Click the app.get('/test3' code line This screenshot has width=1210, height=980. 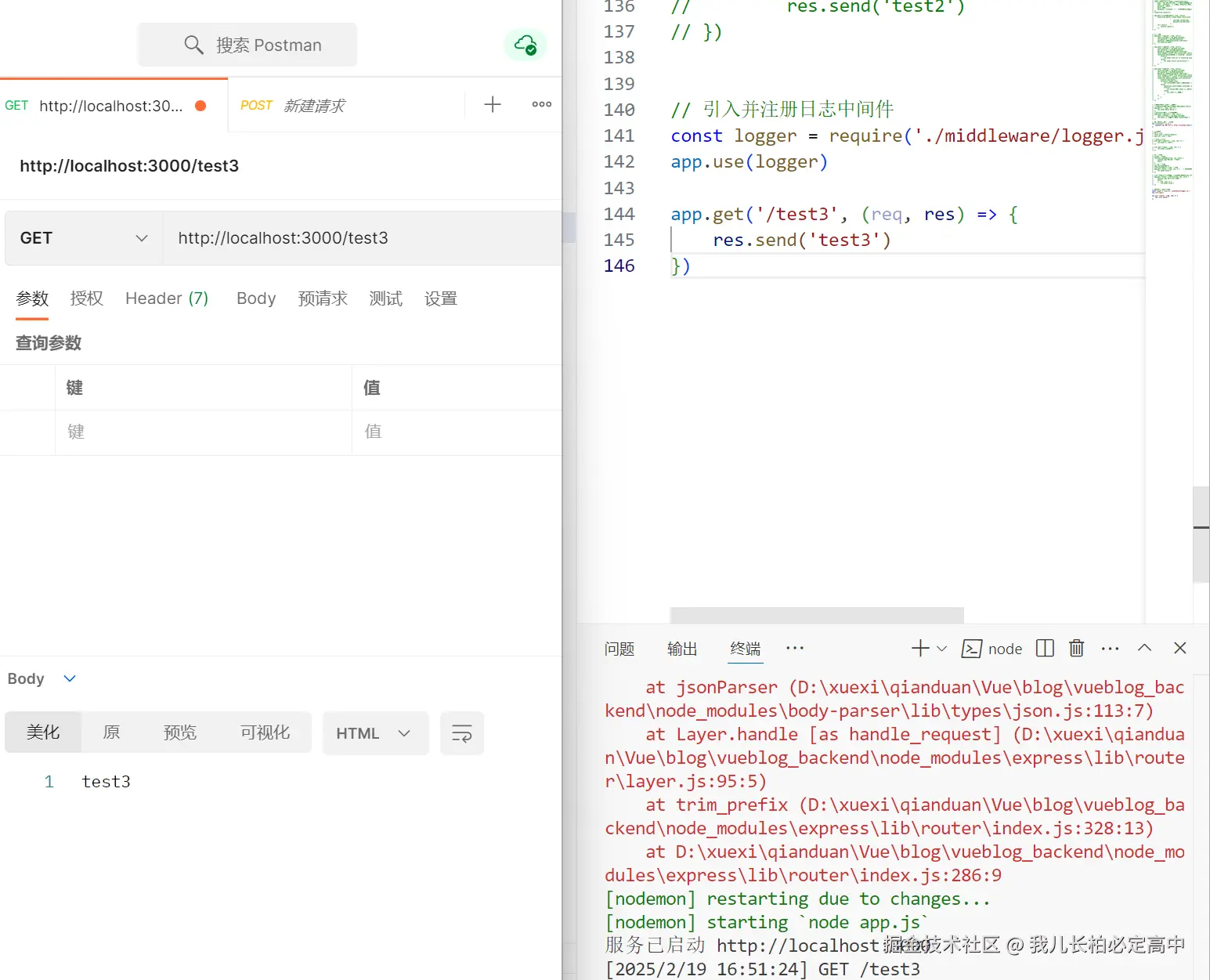[844, 215]
